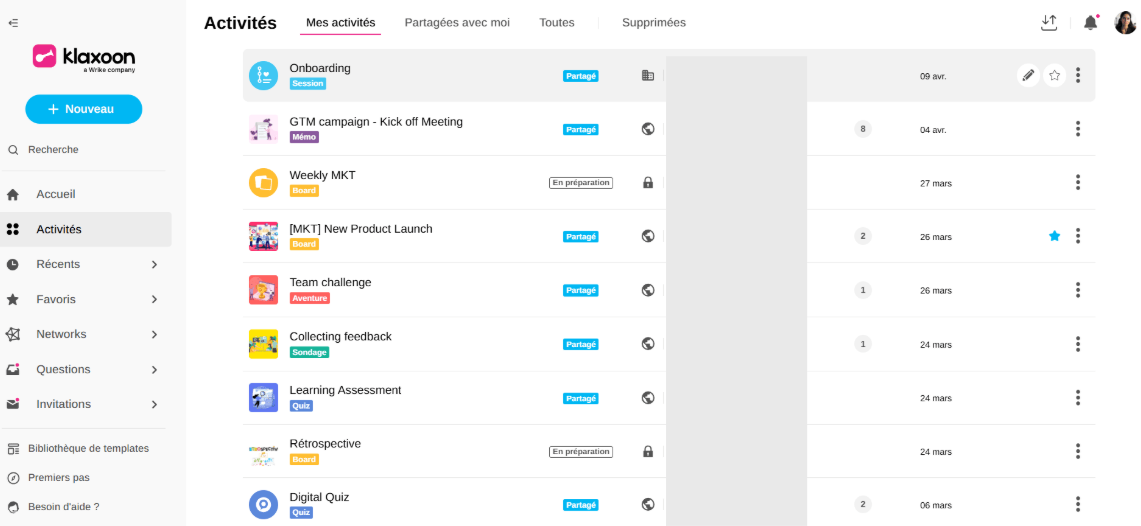
Task: Go to Accueil in sidebar
Action: tap(56, 194)
